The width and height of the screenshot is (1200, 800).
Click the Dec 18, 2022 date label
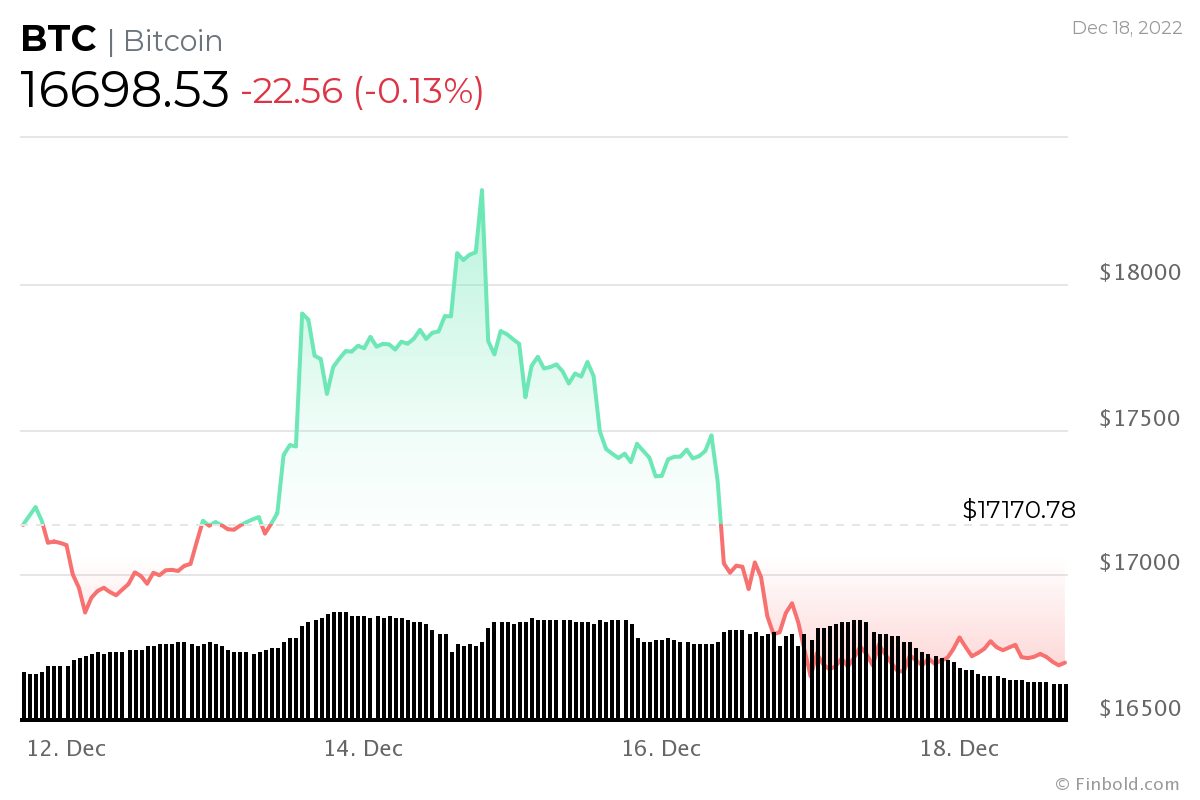pos(1126,28)
